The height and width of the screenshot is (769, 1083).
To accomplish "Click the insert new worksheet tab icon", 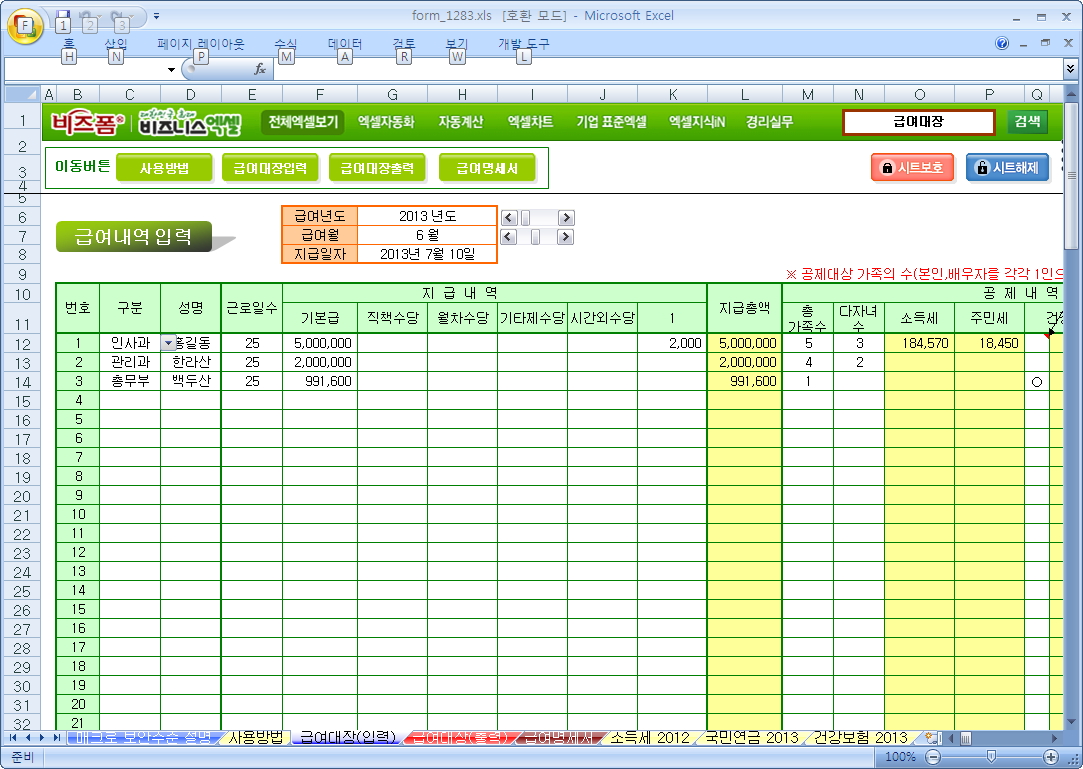I will pyautogui.click(x=932, y=738).
